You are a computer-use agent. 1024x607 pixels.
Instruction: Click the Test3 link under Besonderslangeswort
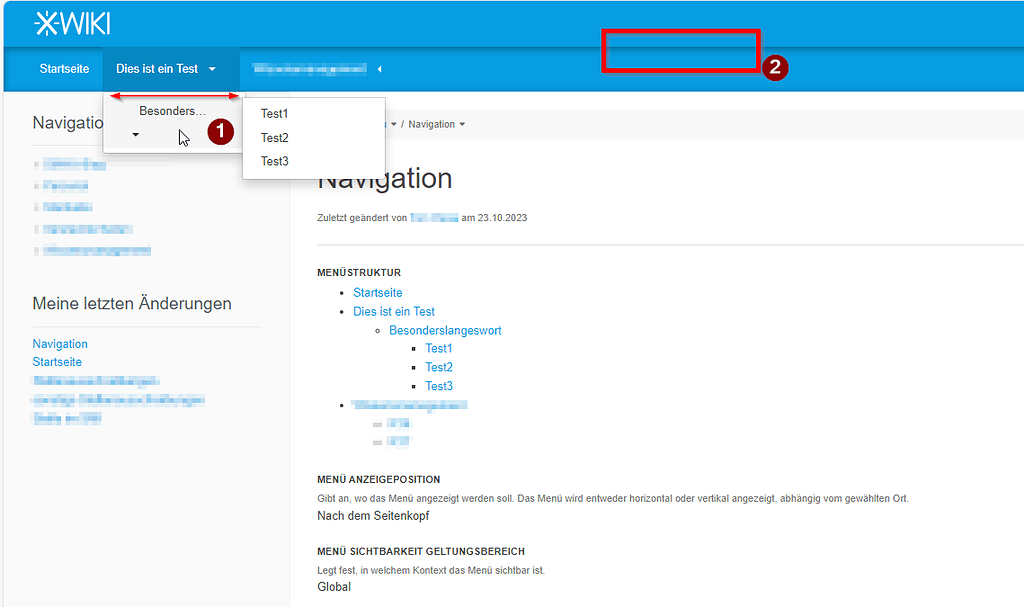coord(438,386)
